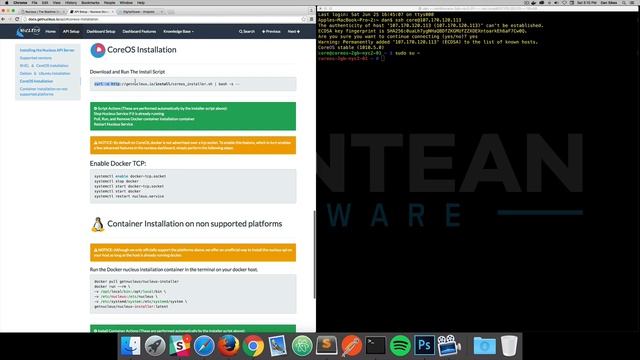Open Safari from the Dock

pos(204,346)
